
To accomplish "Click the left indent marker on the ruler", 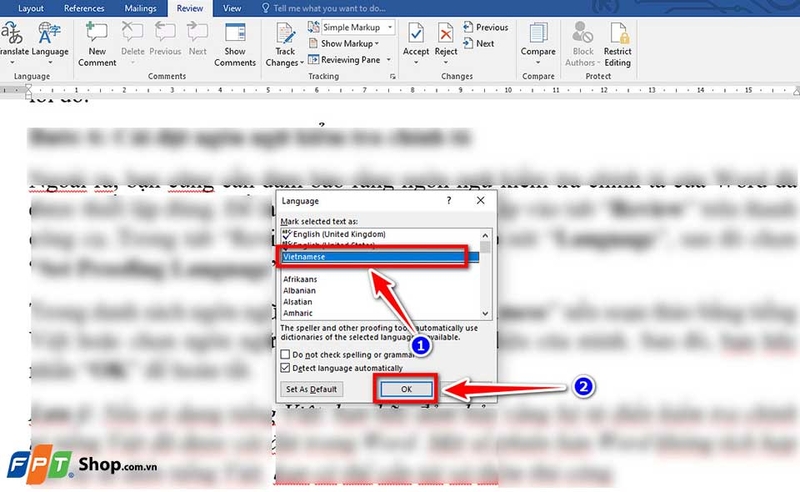I will (29, 91).
